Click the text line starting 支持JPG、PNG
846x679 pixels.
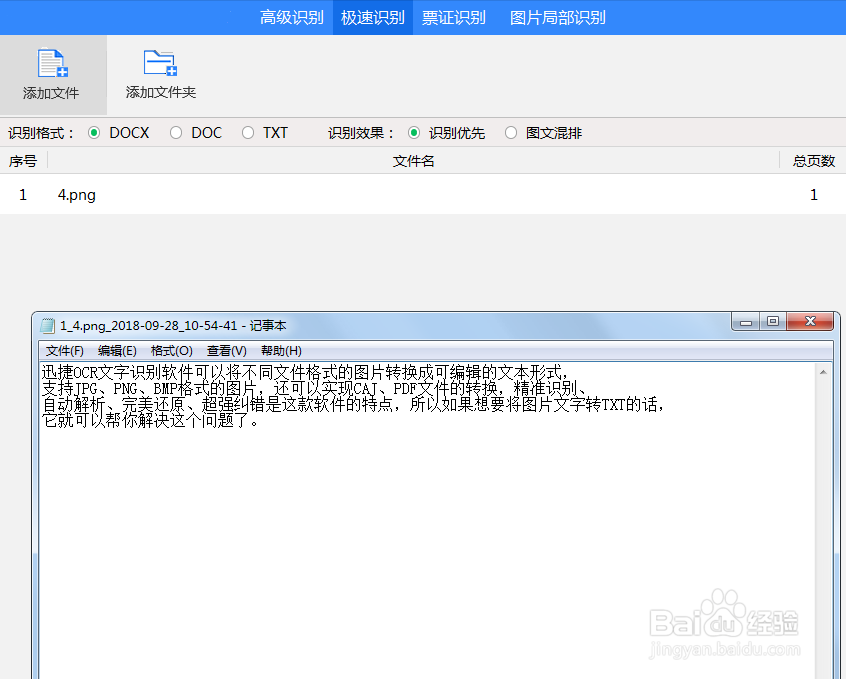point(315,388)
